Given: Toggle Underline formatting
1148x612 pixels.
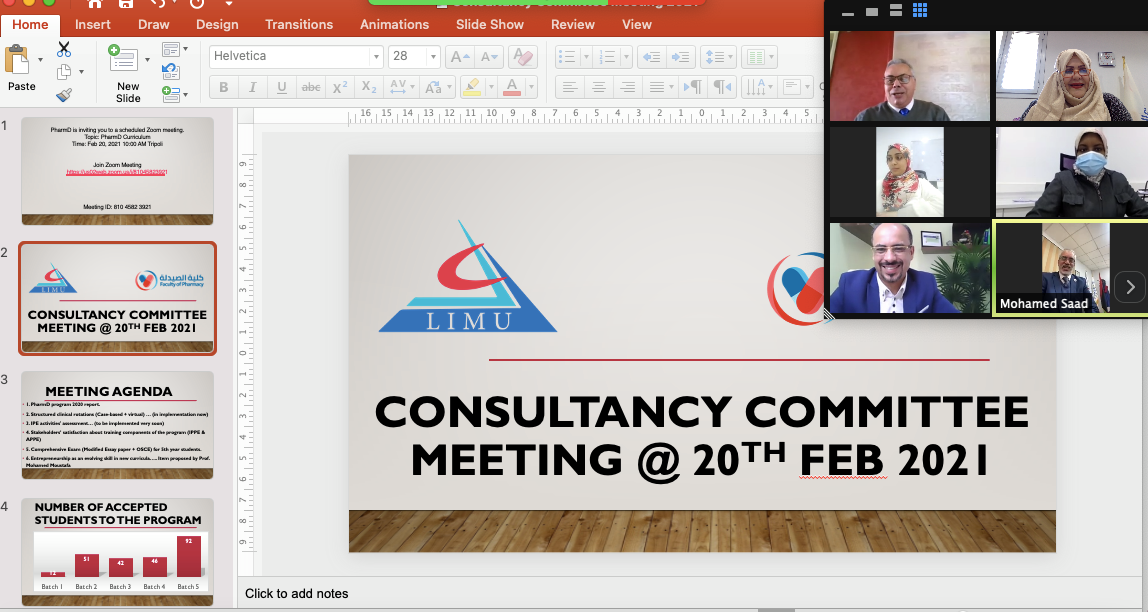Looking at the screenshot, I should tap(282, 87).
